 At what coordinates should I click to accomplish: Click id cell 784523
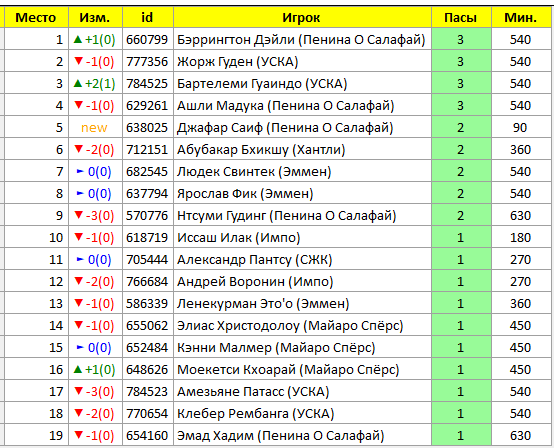coord(147,391)
